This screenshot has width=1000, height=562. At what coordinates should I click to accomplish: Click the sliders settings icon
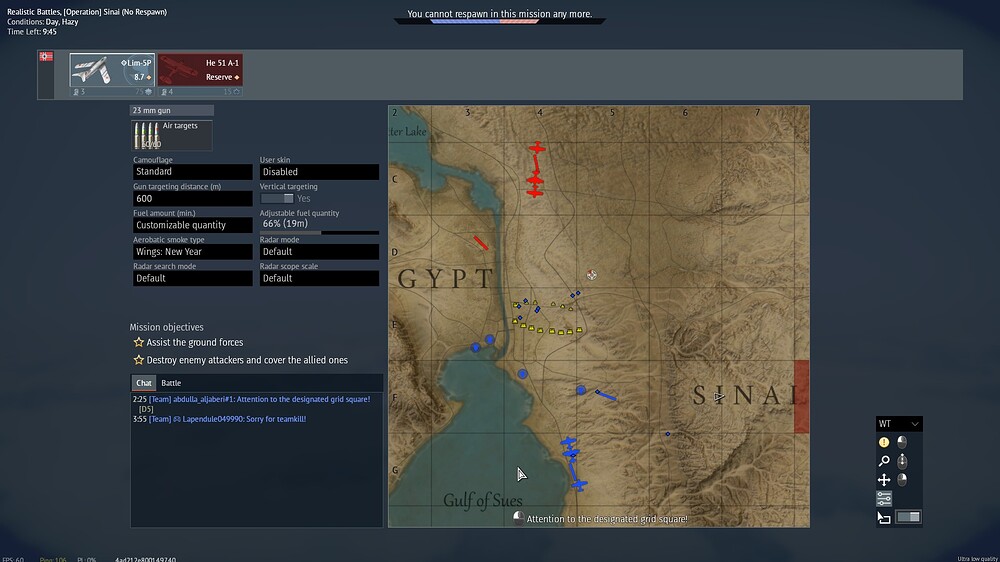pyautogui.click(x=884, y=498)
